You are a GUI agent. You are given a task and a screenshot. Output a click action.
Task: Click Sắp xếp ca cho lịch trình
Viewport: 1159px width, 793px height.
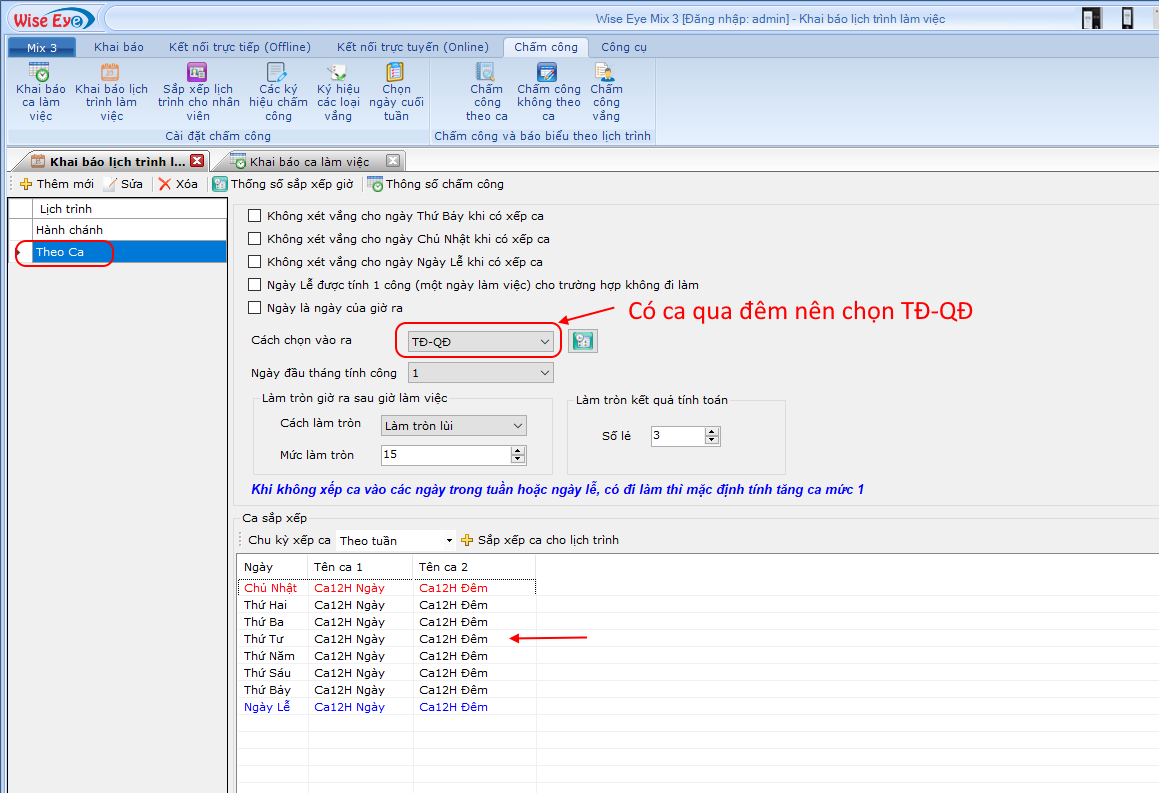pos(540,540)
